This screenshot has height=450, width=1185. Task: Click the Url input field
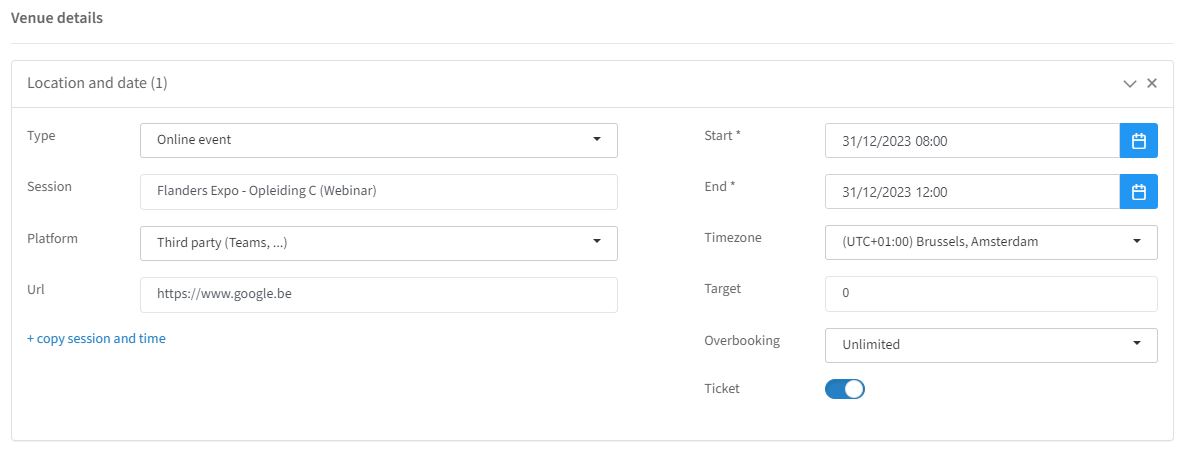[379, 295]
